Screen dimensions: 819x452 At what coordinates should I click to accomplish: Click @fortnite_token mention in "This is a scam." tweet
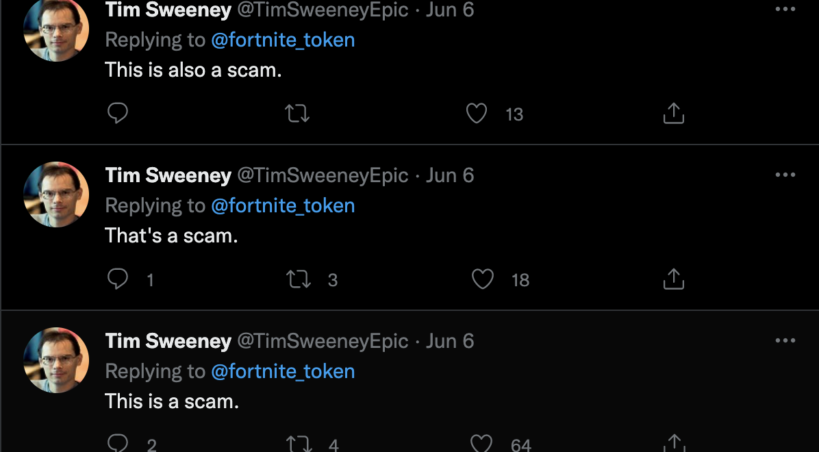pos(283,372)
